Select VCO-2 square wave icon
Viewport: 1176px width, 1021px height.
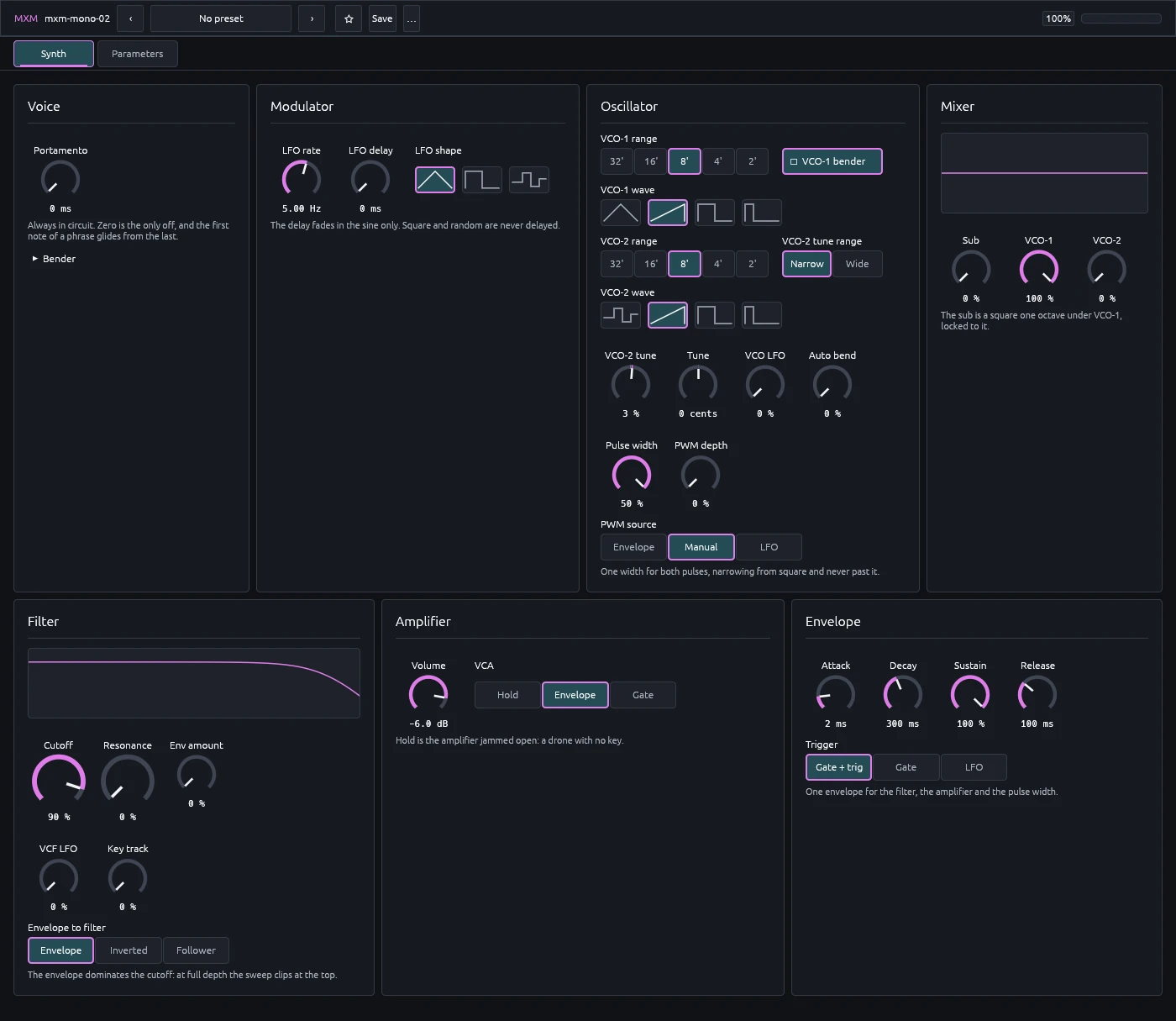pos(715,315)
